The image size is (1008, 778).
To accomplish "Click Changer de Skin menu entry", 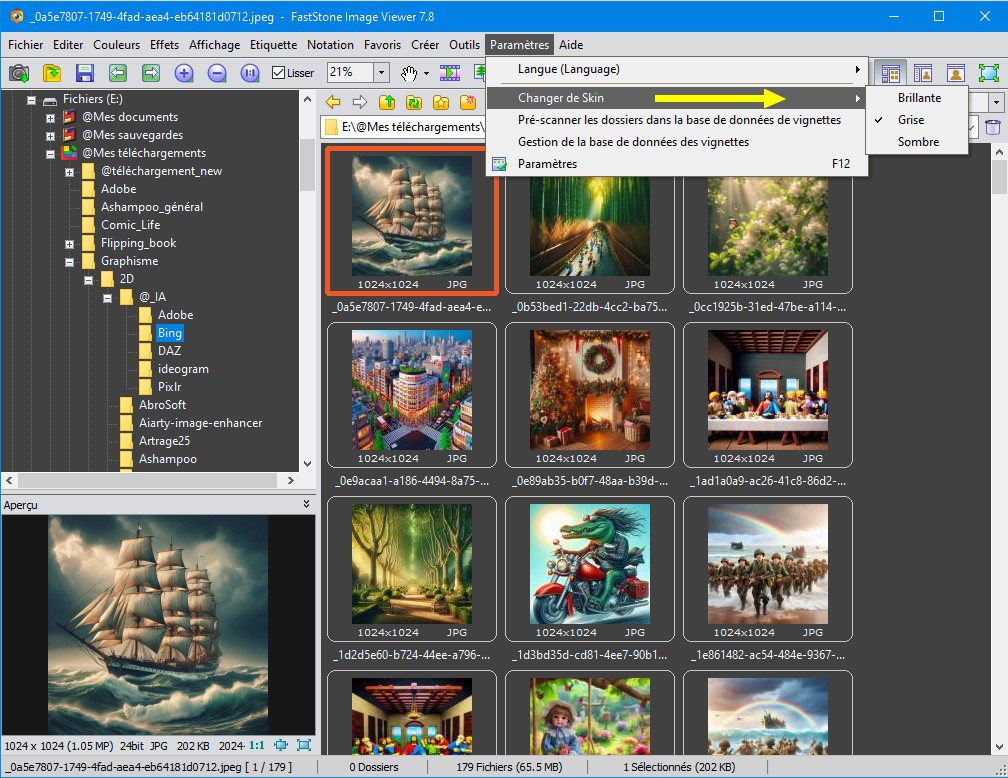I will pos(677,98).
